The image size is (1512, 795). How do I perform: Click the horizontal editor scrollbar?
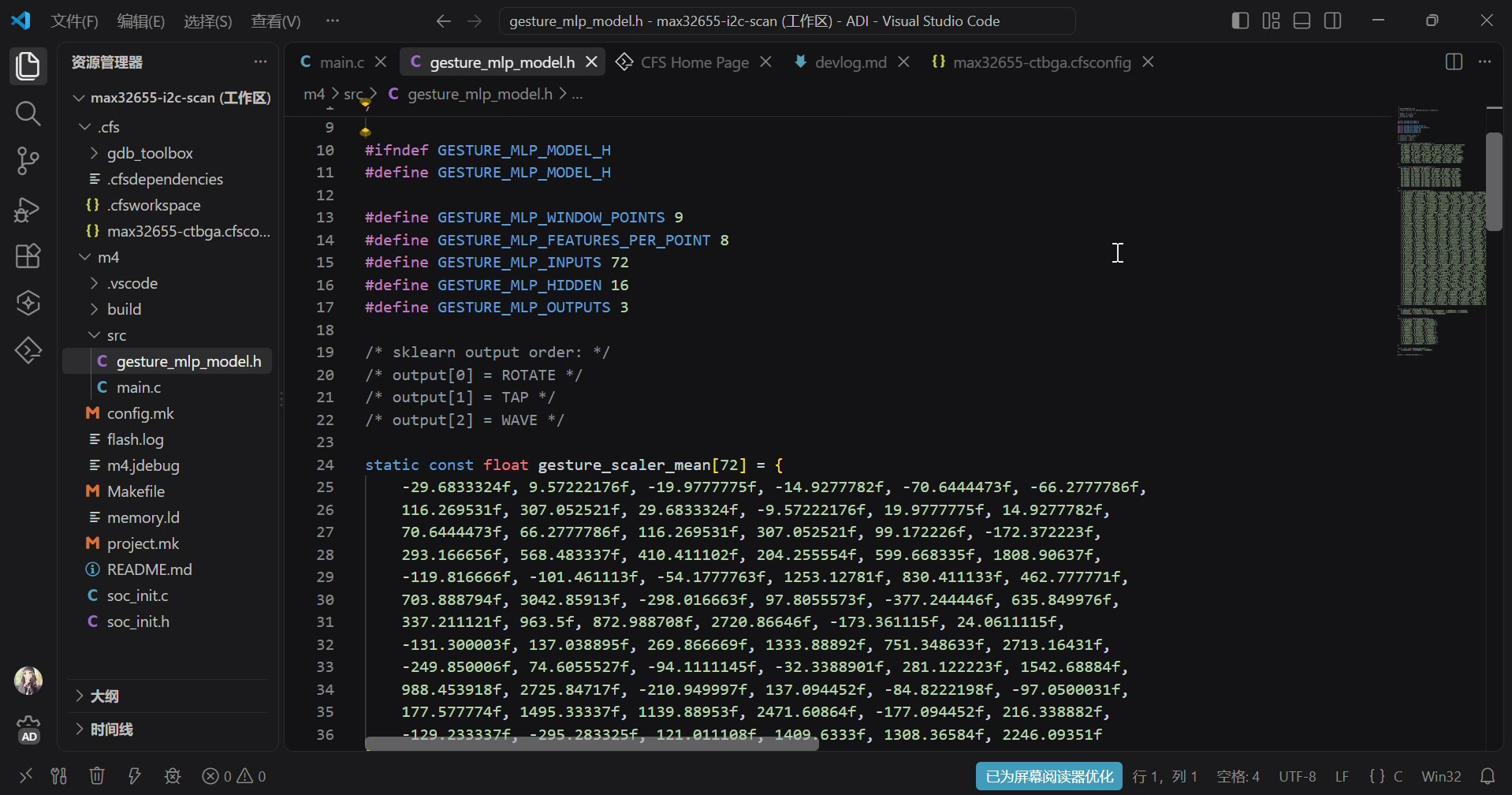(x=592, y=743)
